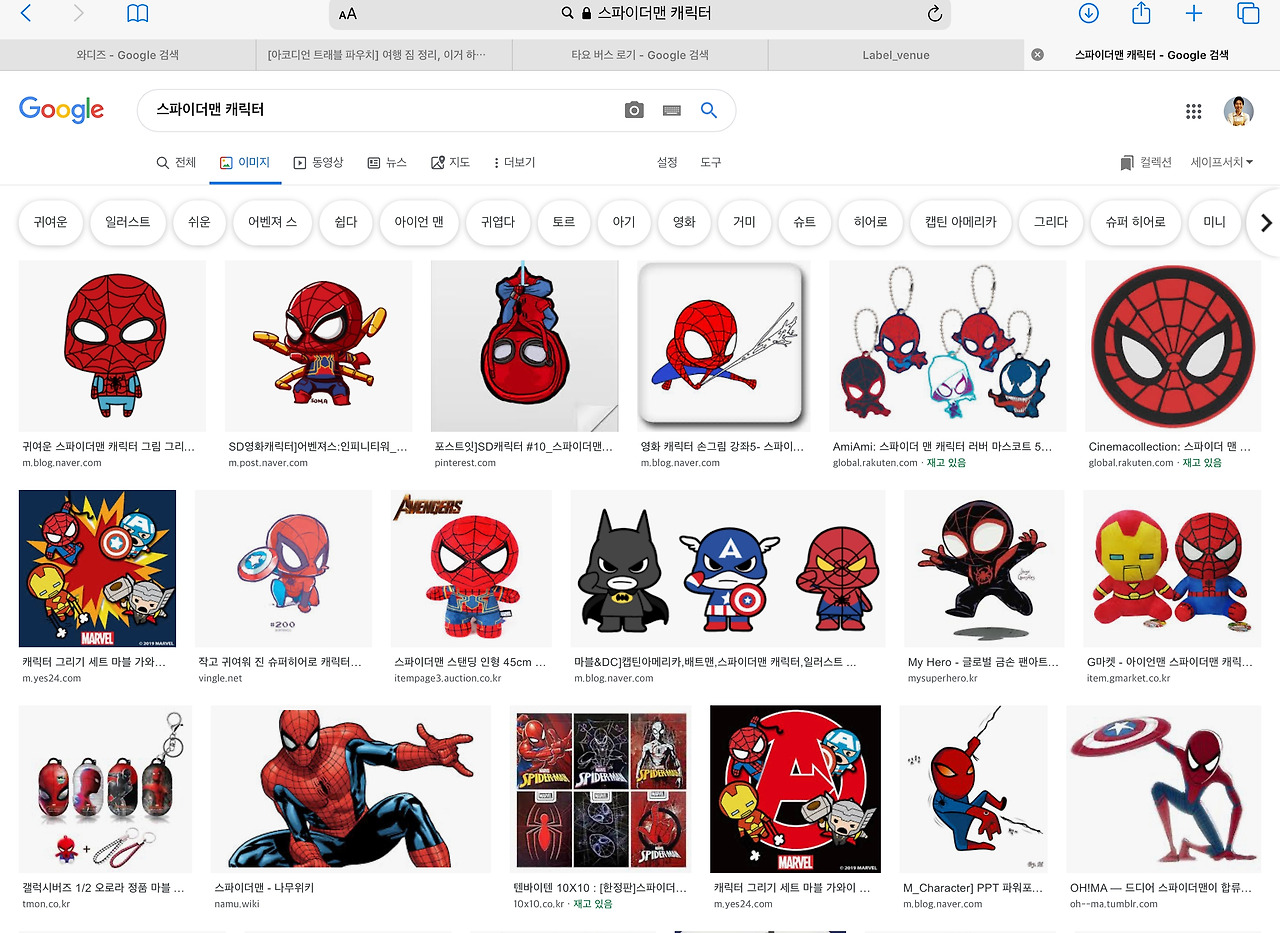
Task: Switch to the 아코디언 트래블 파우치 tab
Action: click(384, 55)
